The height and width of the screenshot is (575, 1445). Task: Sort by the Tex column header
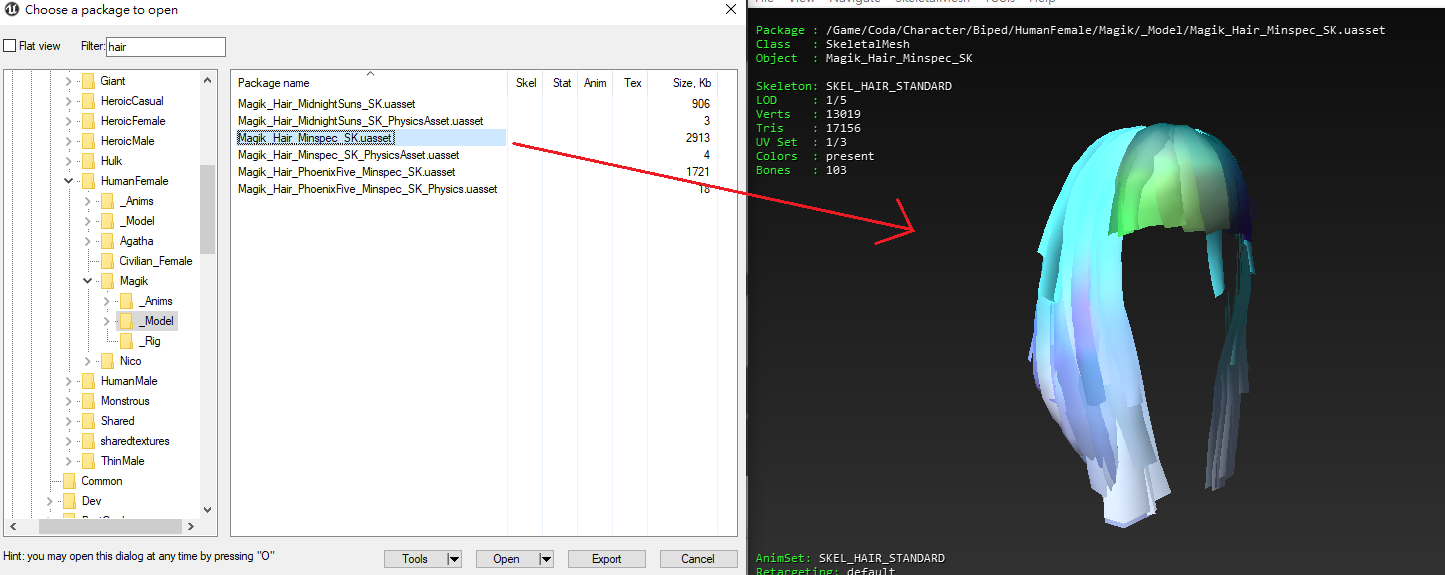point(633,83)
